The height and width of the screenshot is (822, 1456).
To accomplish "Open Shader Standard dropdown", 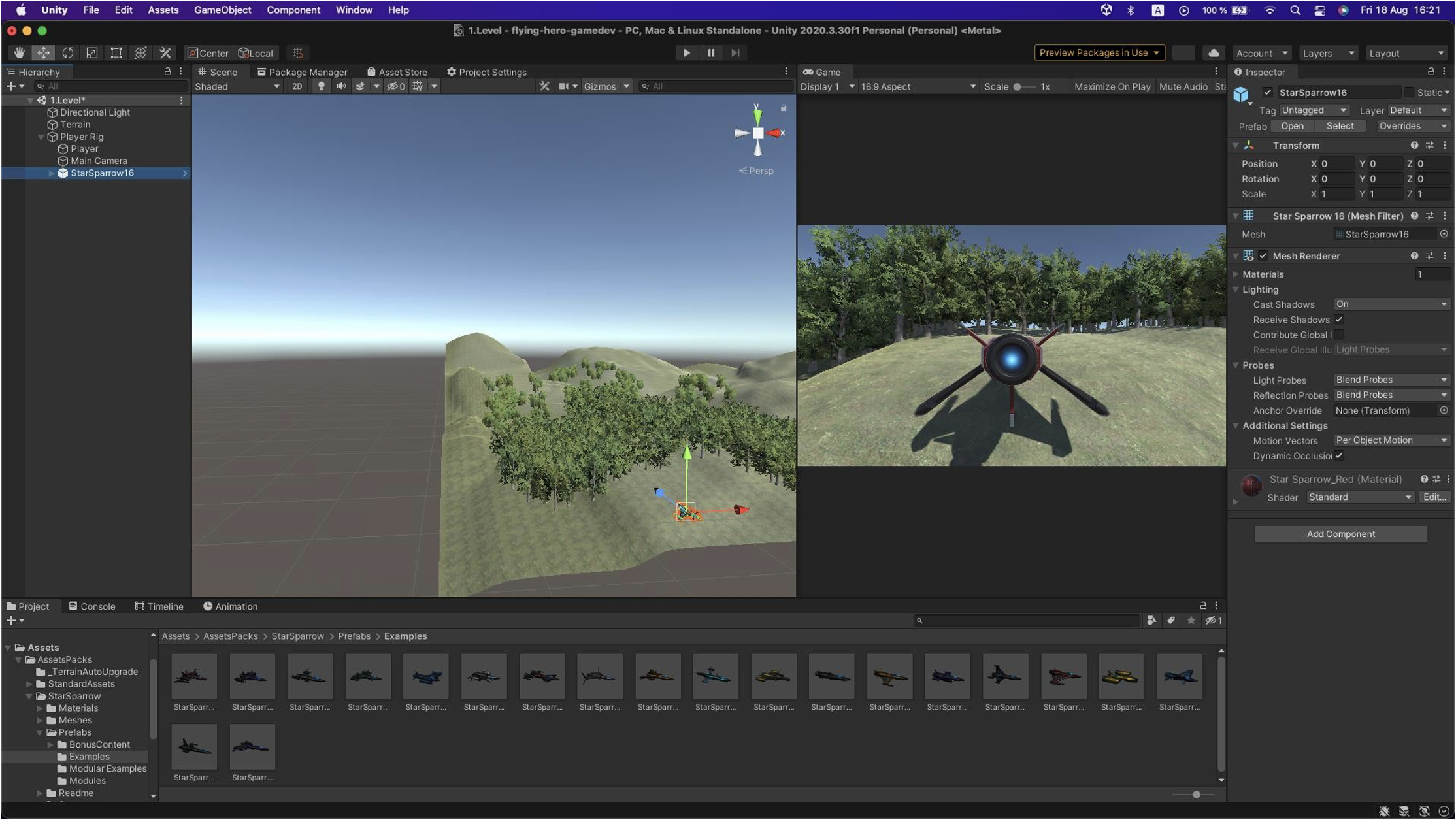I will click(1361, 497).
